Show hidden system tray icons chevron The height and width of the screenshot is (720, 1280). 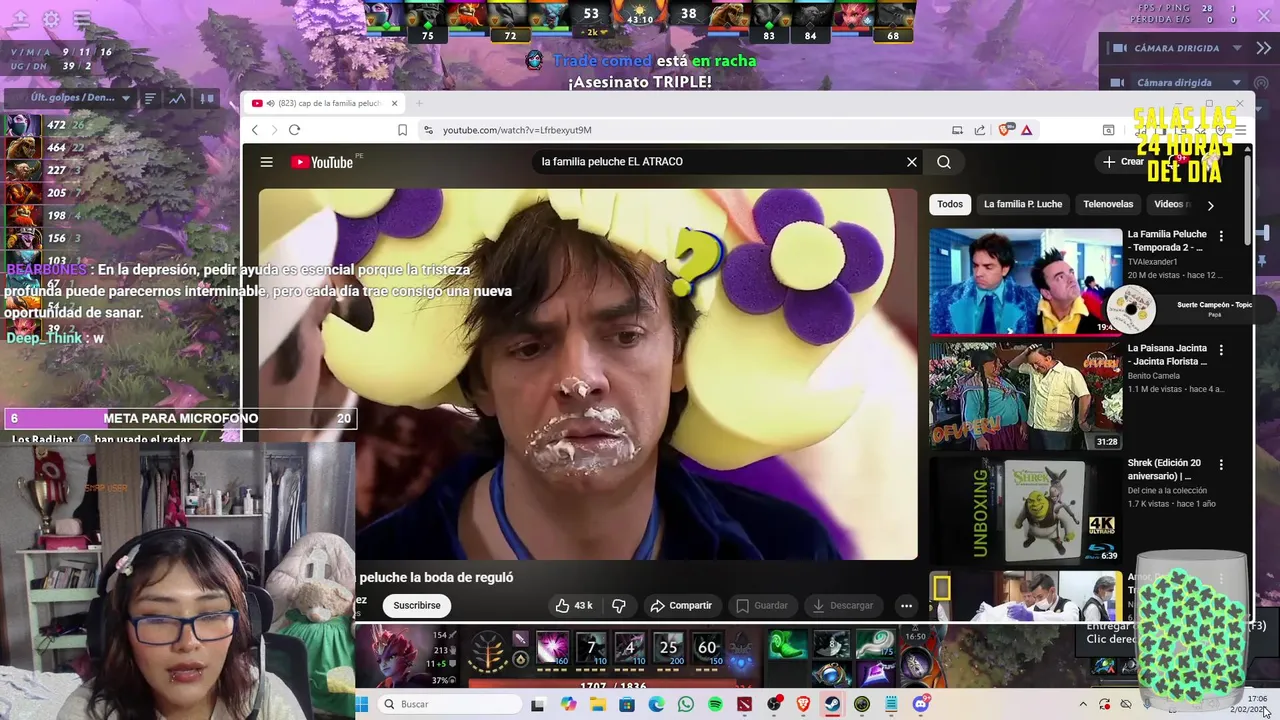1082,704
